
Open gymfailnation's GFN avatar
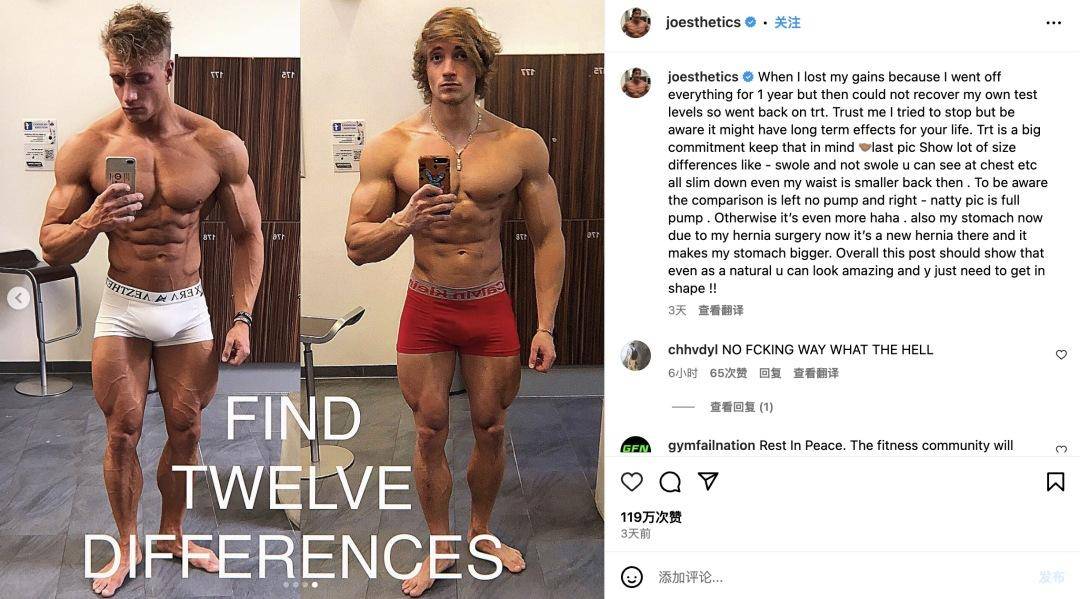pyautogui.click(x=636, y=445)
